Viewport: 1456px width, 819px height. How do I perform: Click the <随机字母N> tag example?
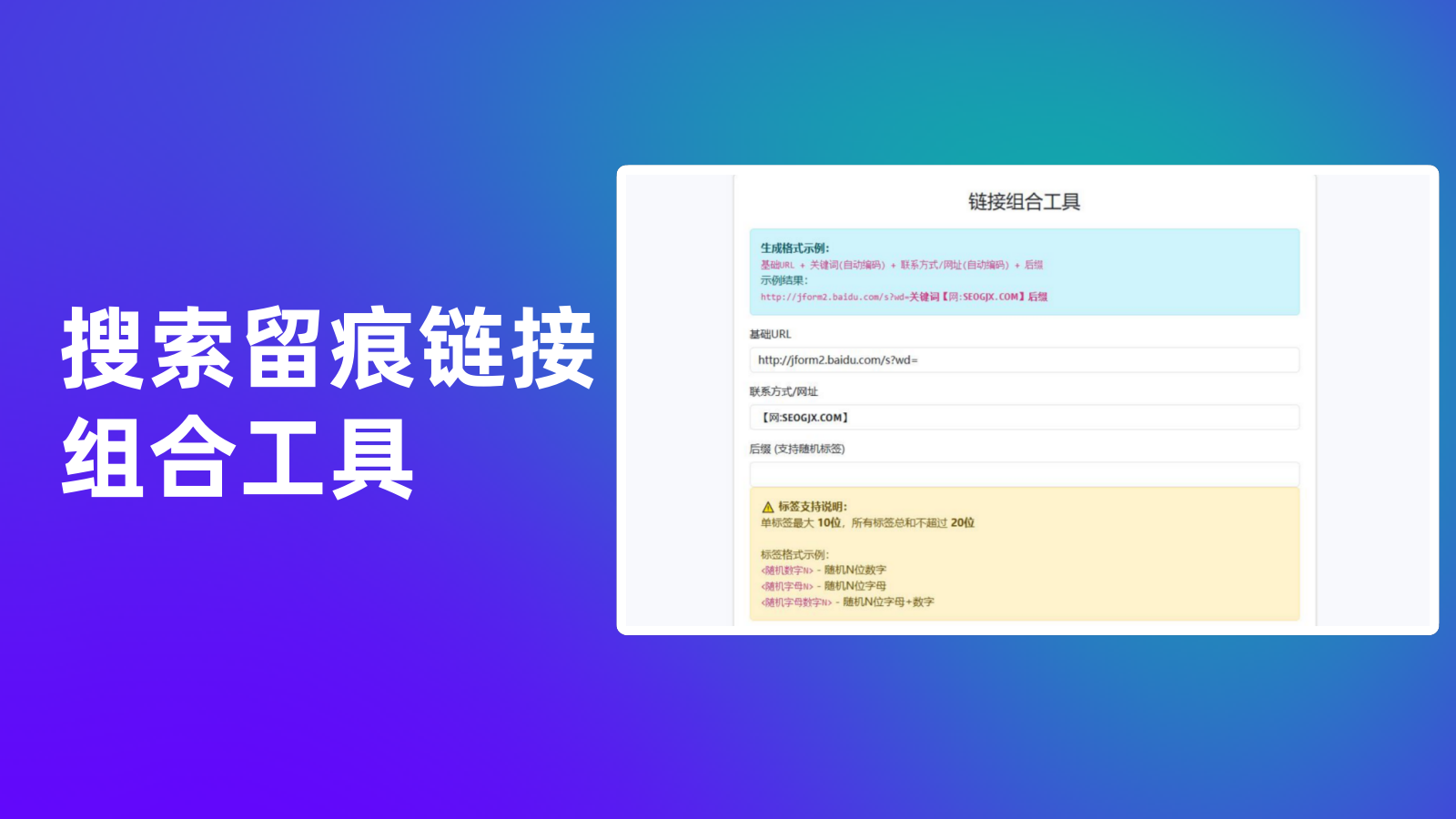tap(787, 586)
